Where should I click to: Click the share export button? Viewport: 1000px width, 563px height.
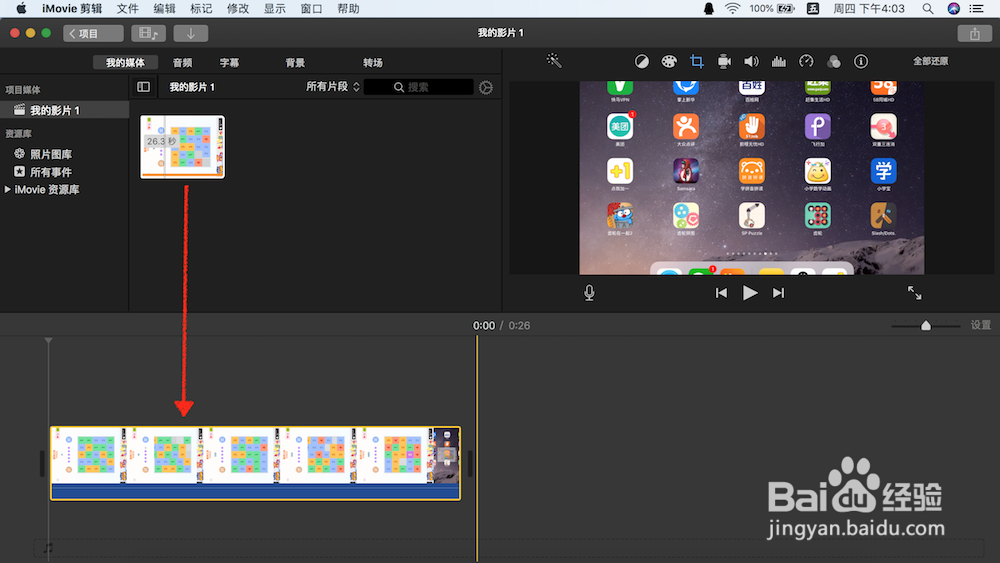click(974, 33)
